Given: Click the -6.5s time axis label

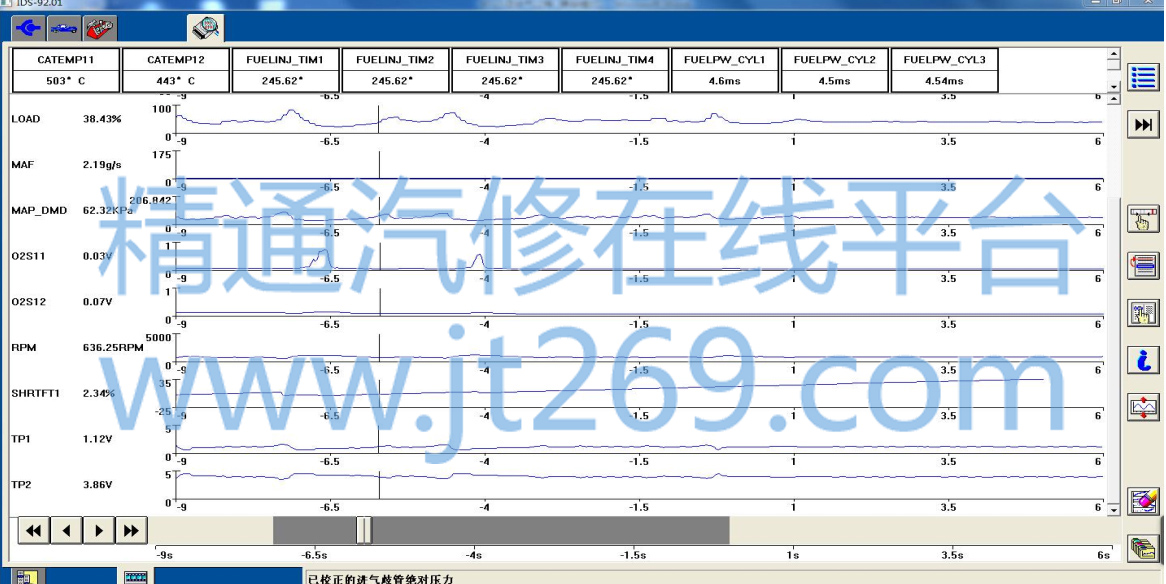Looking at the screenshot, I should point(315,555).
